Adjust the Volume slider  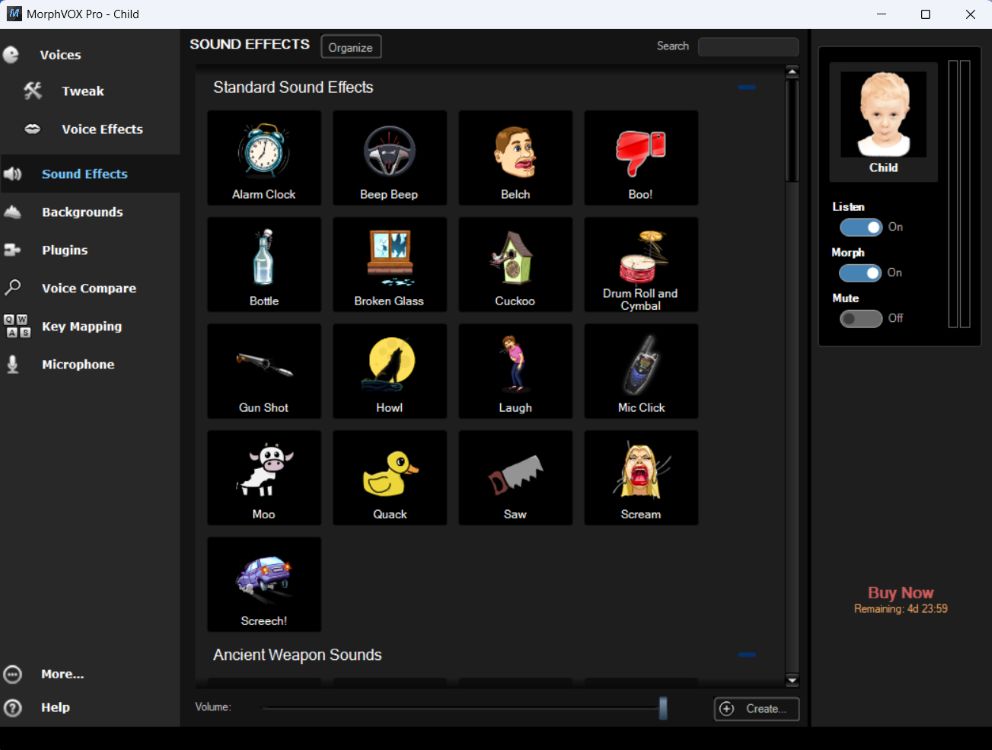click(662, 707)
